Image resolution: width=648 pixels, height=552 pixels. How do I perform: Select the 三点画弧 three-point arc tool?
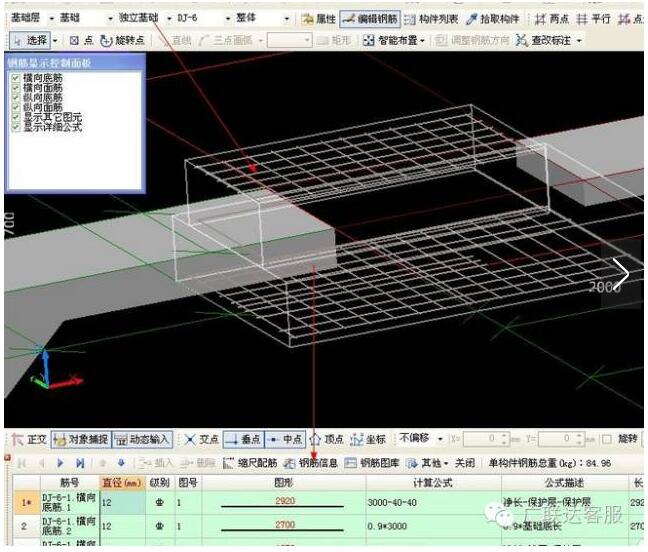click(x=226, y=40)
